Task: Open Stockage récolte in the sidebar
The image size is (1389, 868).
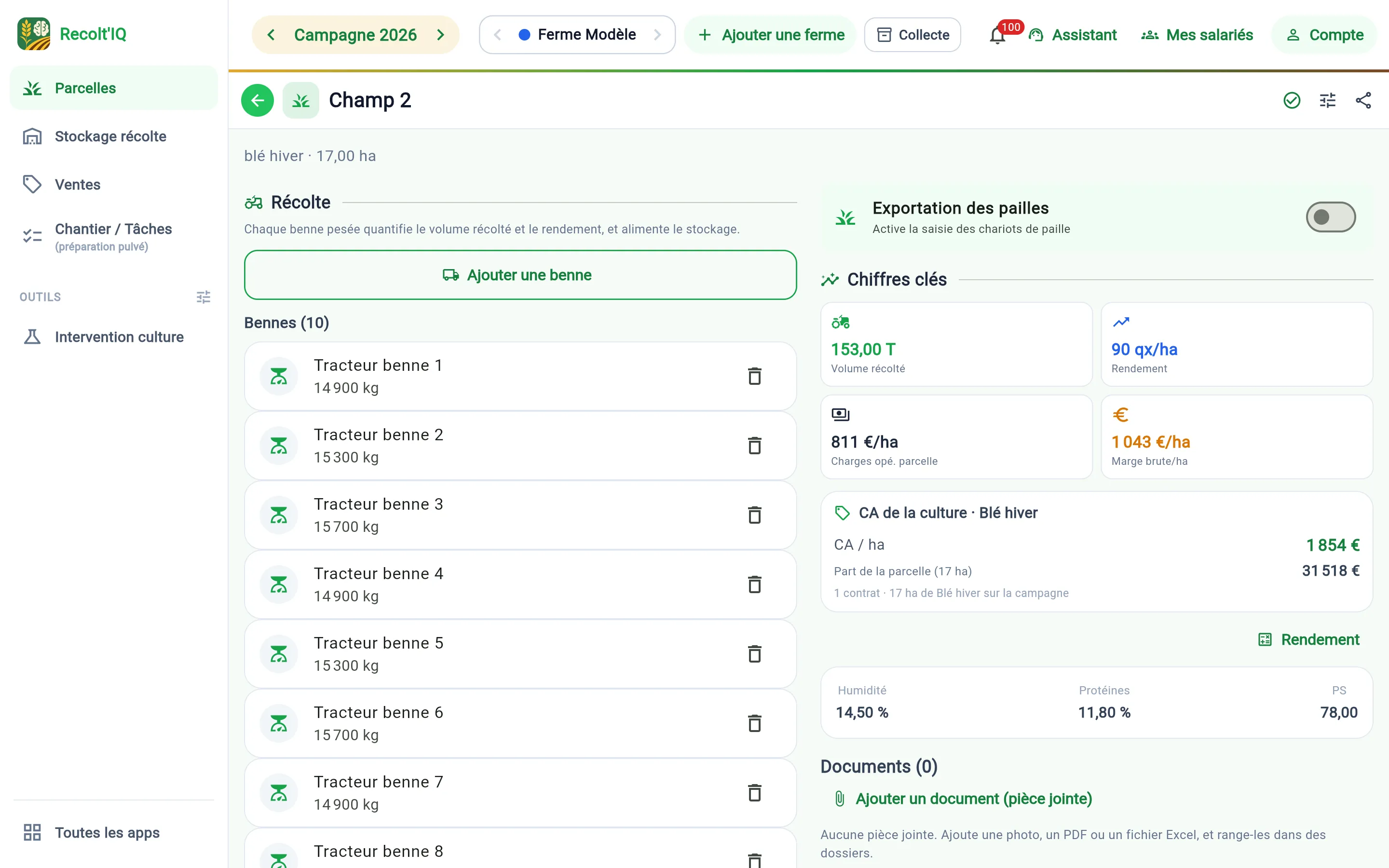Action: [114, 136]
